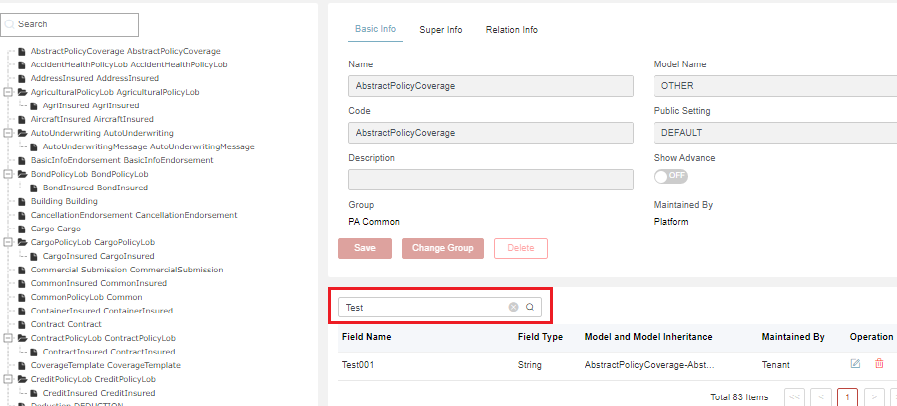Select Commercial Submission in the tree
Viewport: 897px width, 406px height.
pos(127,270)
